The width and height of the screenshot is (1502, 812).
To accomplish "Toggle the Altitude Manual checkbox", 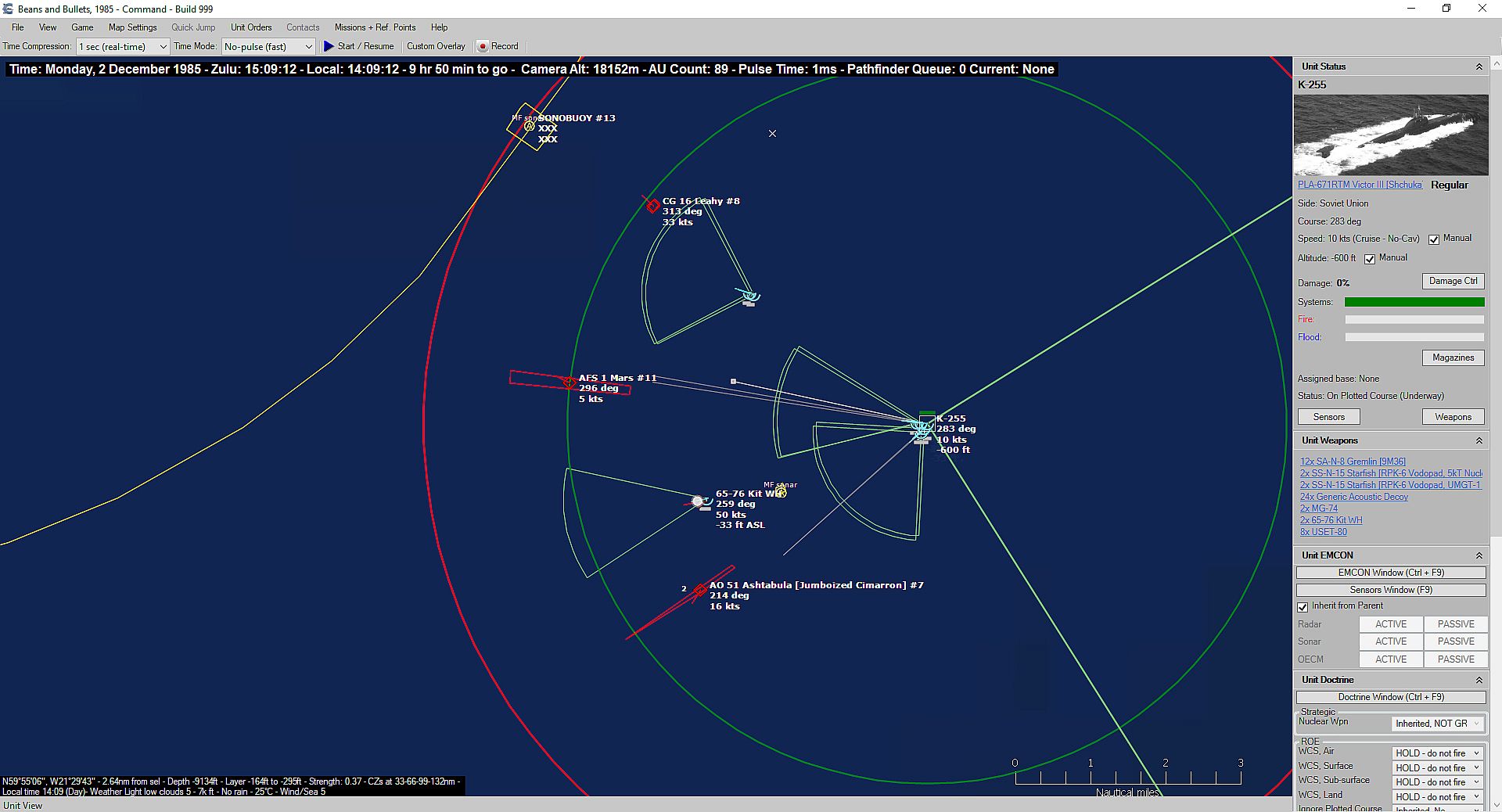I will click(1370, 259).
